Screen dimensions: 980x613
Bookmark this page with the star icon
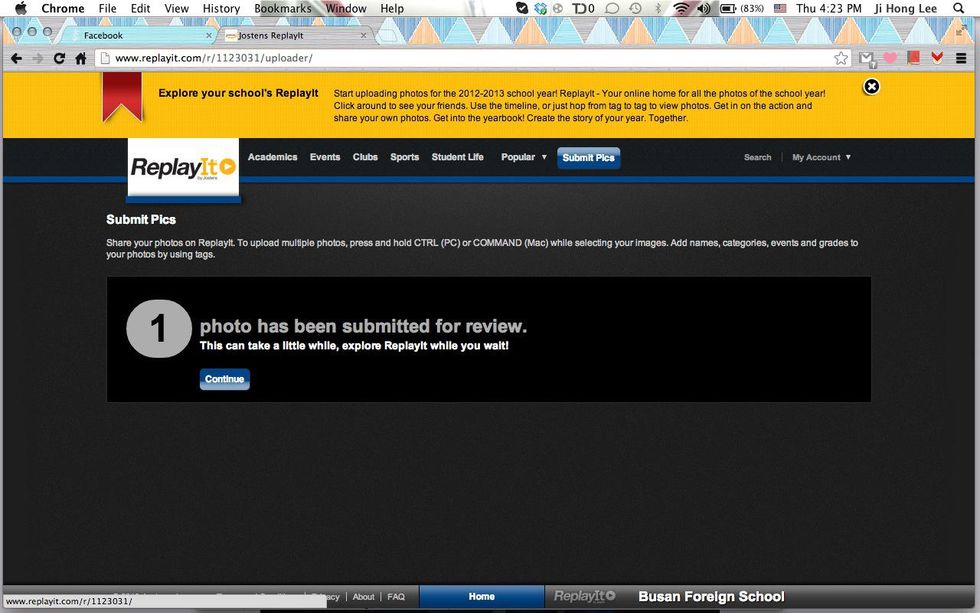[841, 59]
